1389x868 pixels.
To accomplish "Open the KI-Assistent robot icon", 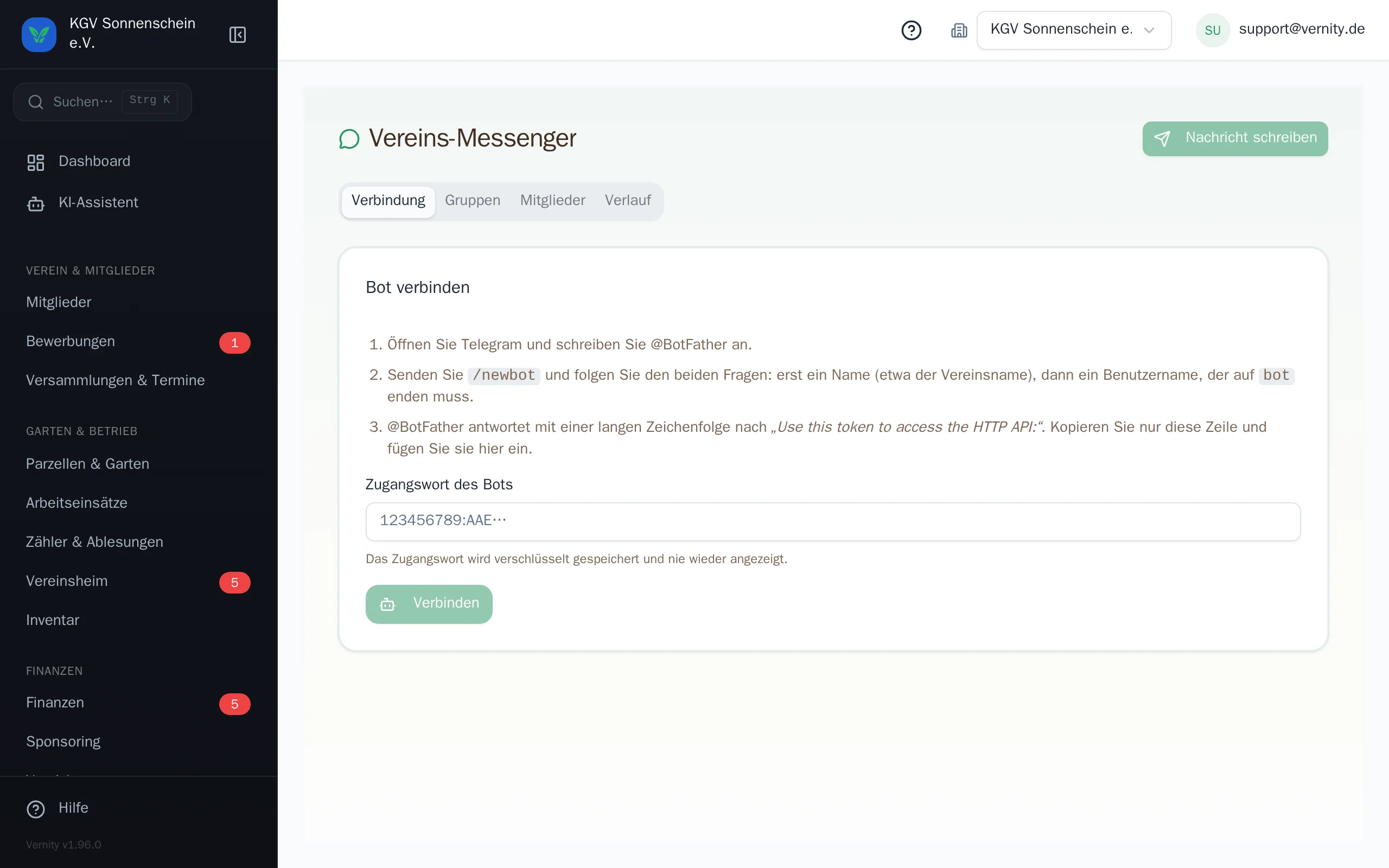I will tap(36, 204).
